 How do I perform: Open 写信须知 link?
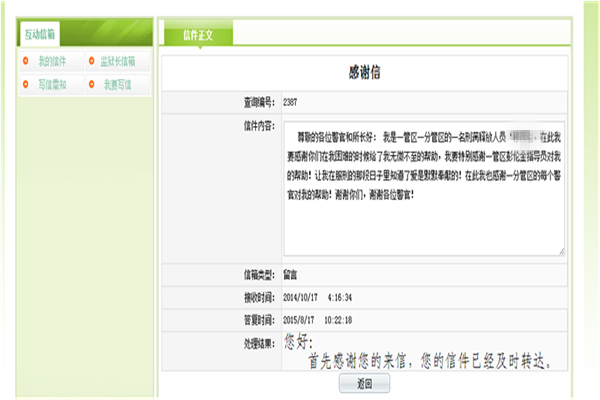52,85
